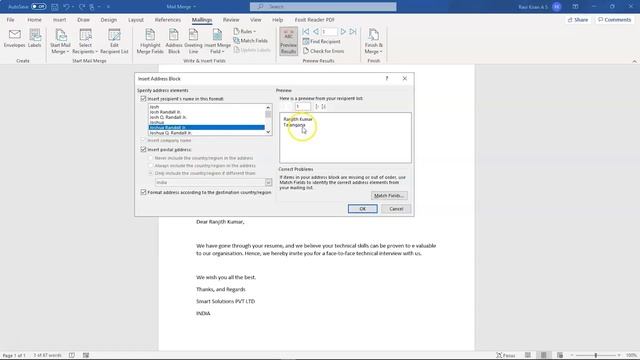Click Check for Errors

(324, 51)
